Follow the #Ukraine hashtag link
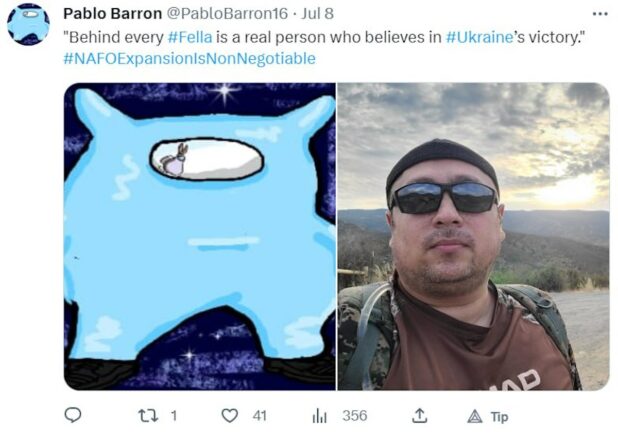Screen dimensions: 618x434 tap(479, 37)
